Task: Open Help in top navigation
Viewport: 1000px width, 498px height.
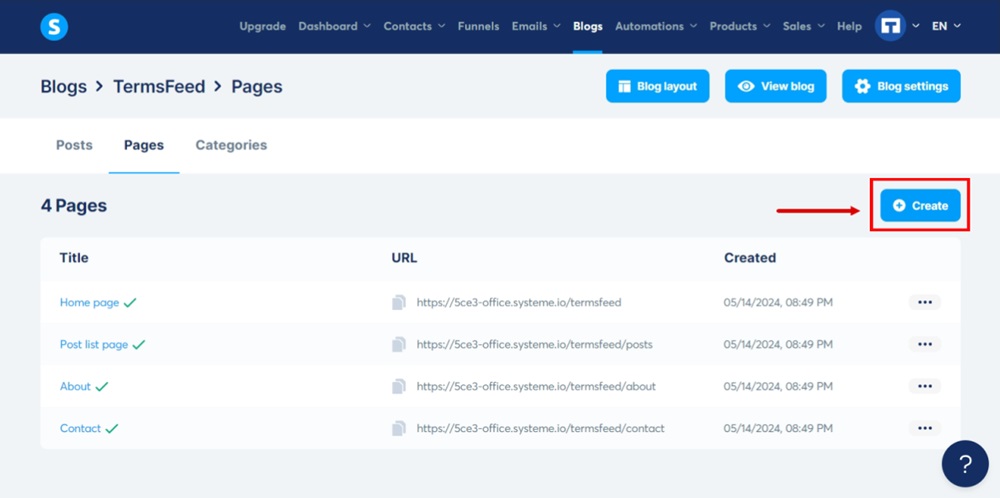Action: pos(849,26)
